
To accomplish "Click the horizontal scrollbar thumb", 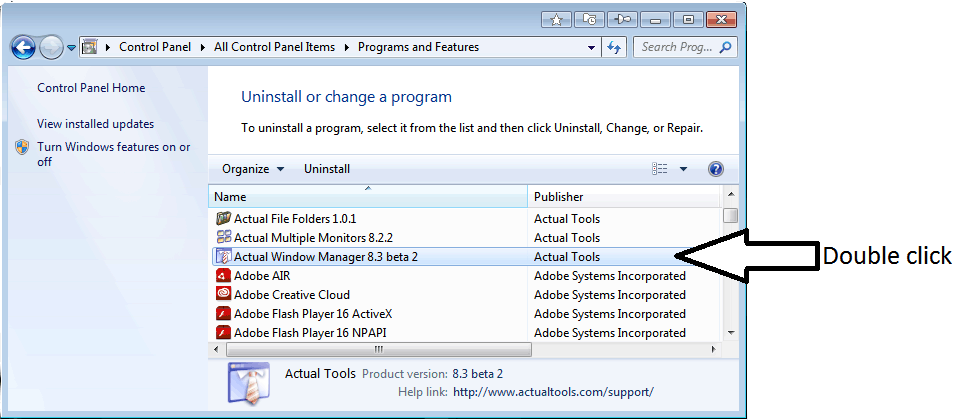I will click(x=379, y=349).
